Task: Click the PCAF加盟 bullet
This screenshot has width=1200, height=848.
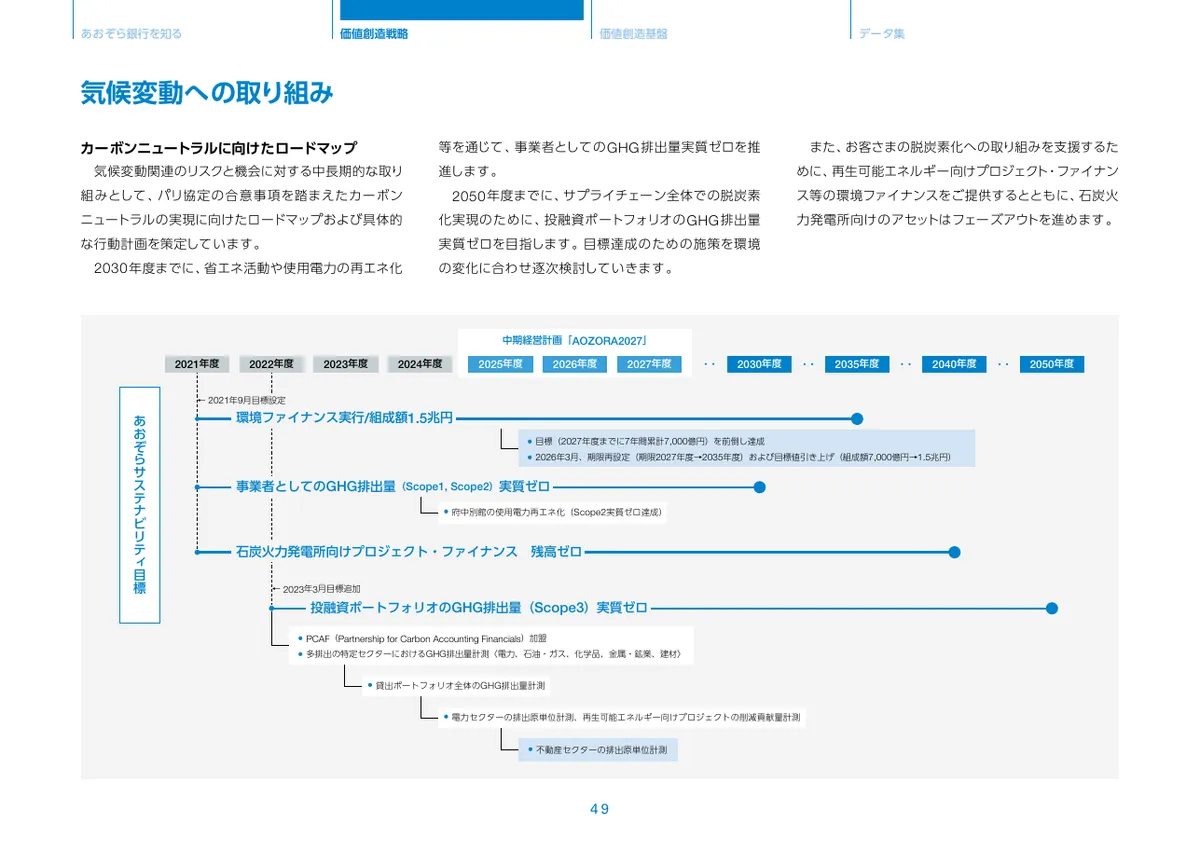Action: 422,638
